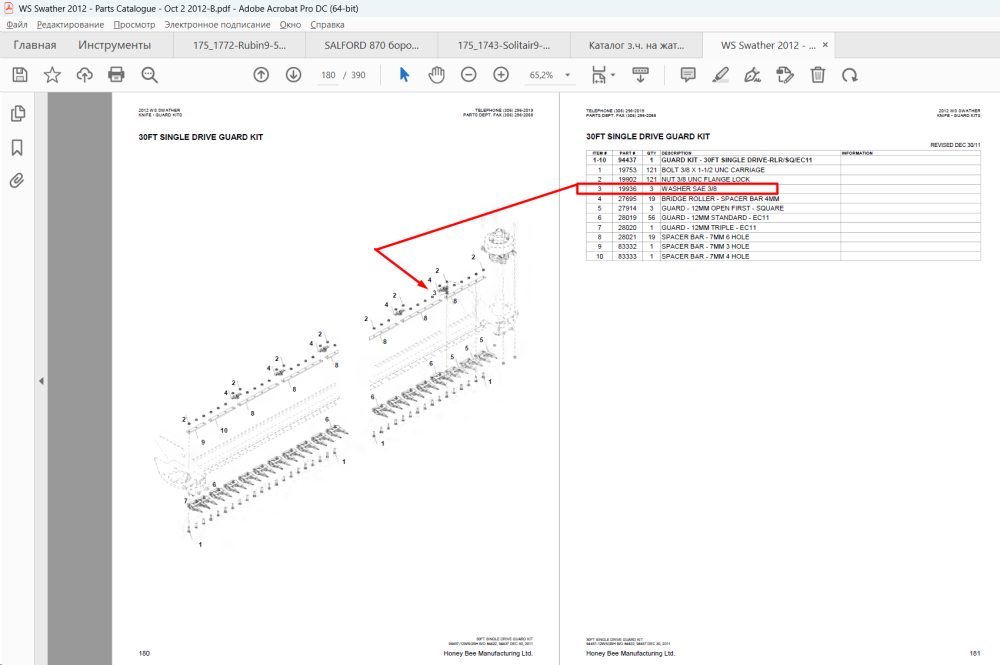The width and height of the screenshot is (1000, 665).
Task: Go to next page arrow icon
Action: pyautogui.click(x=293, y=75)
